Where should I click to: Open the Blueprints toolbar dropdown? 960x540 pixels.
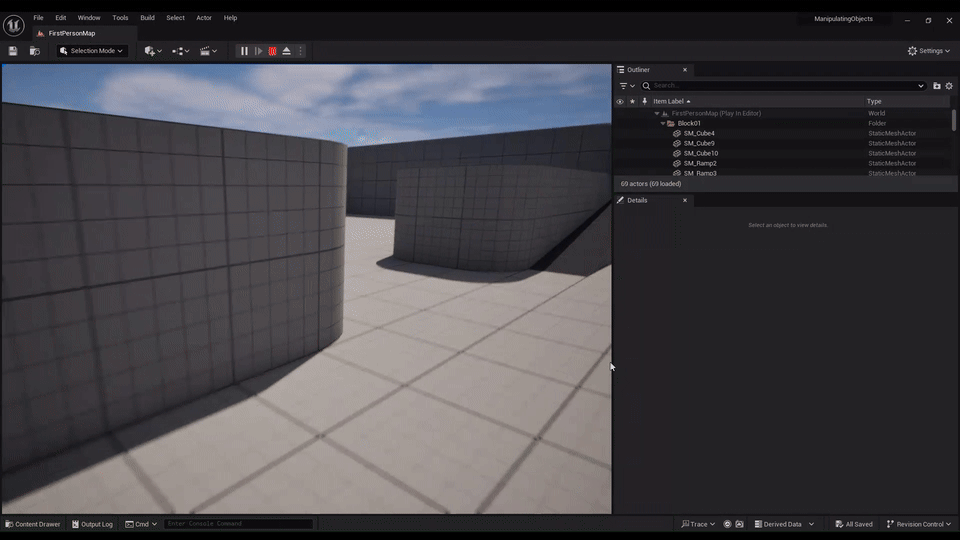(x=181, y=51)
